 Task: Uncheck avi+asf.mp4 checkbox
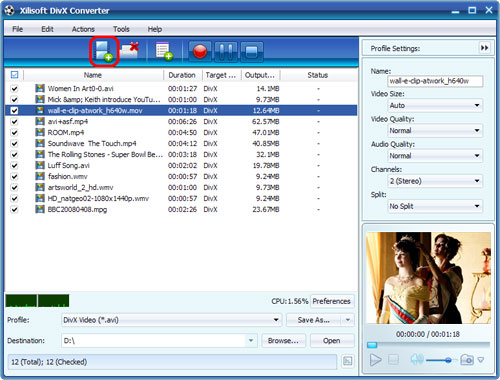14,122
